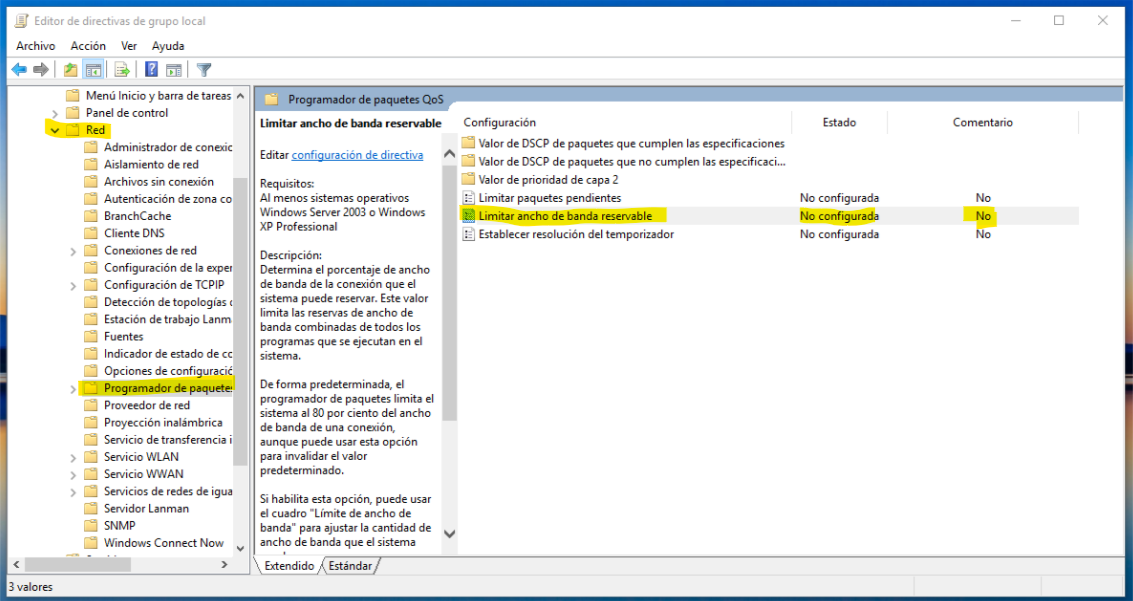Image resolution: width=1133 pixels, height=601 pixels.
Task: Select the Proveedor de red tree item
Action: [147, 405]
